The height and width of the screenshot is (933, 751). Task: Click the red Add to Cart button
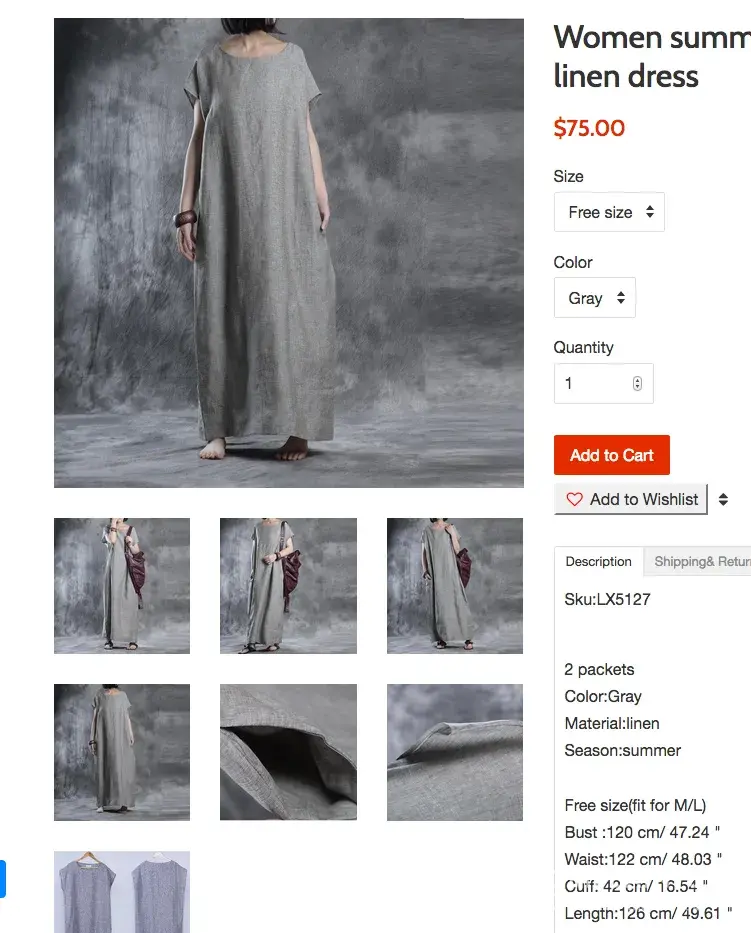coord(612,455)
